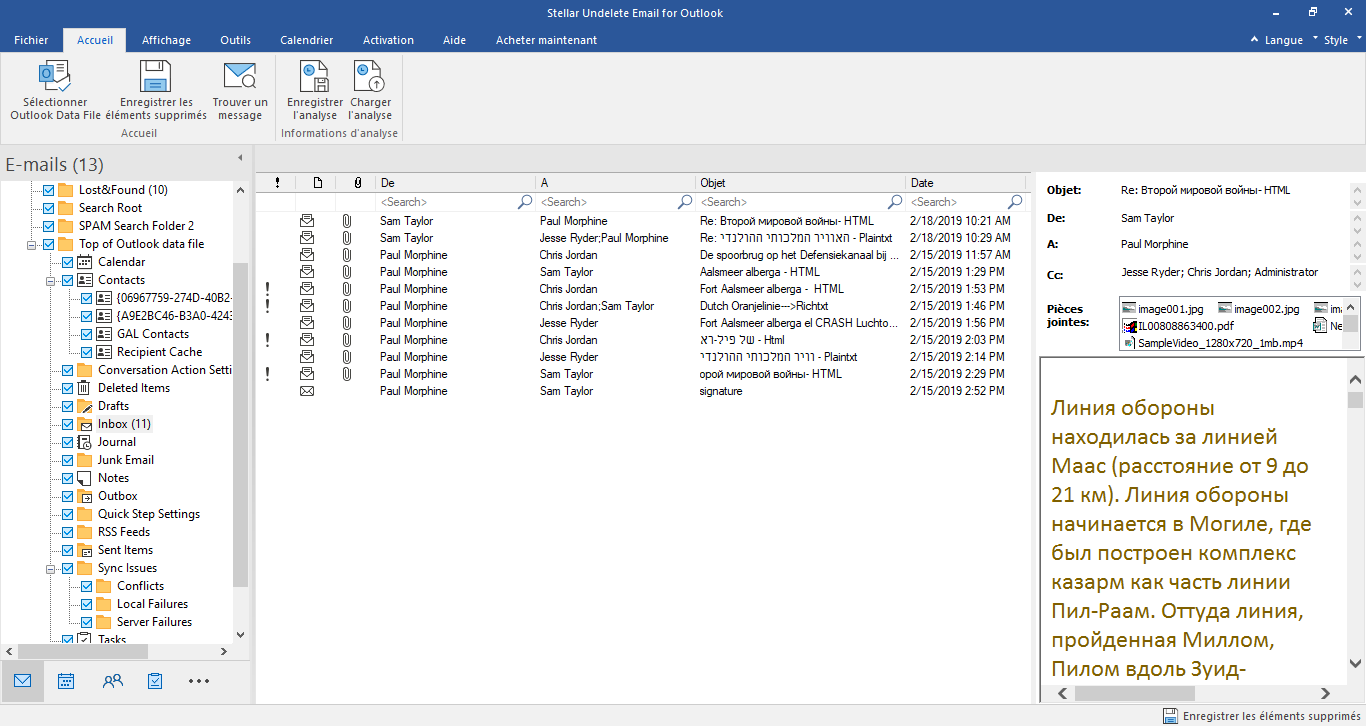Sort by Date column header
Image resolution: width=1366 pixels, height=726 pixels.
point(966,183)
